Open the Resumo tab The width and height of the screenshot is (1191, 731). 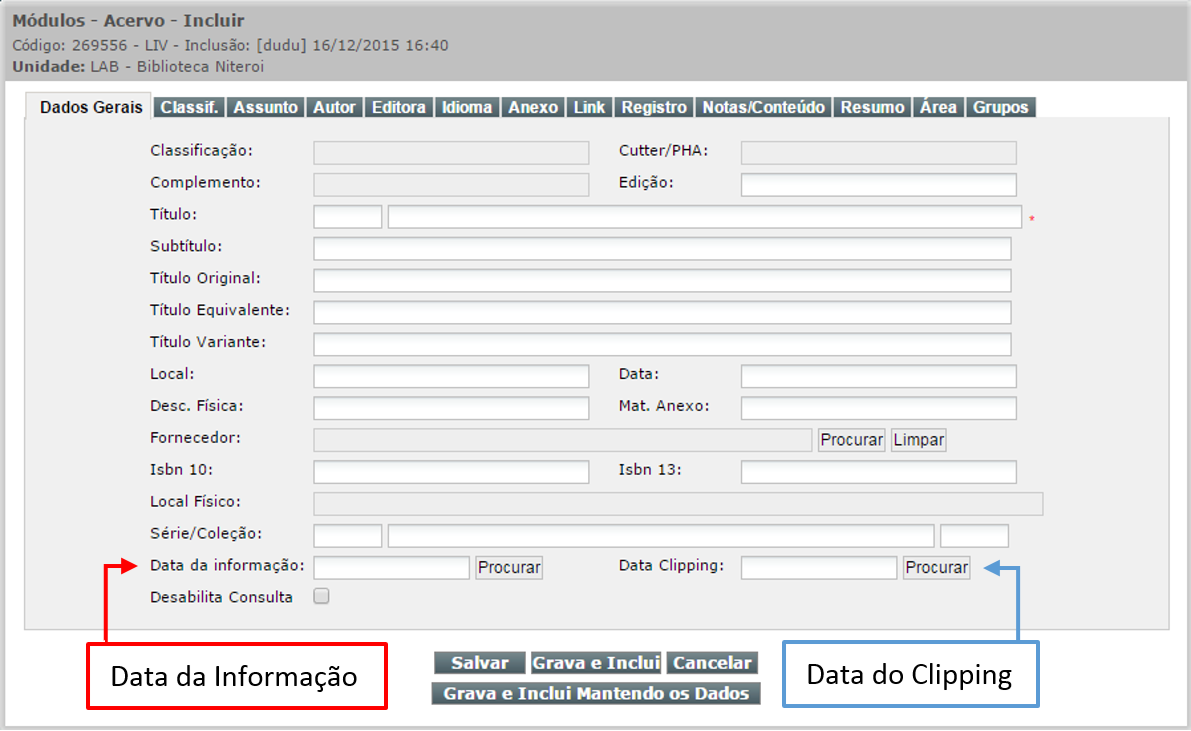tap(872, 108)
